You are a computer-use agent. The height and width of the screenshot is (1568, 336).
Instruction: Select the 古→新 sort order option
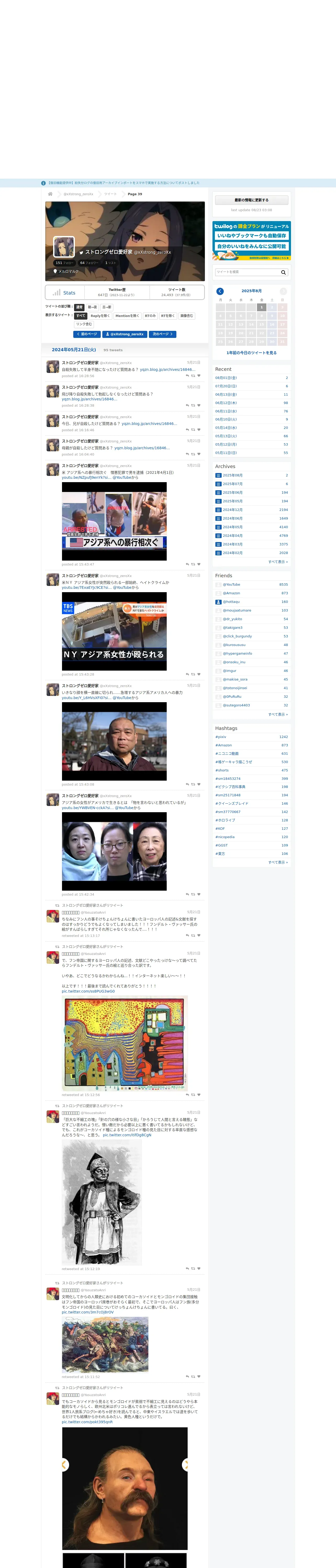tap(107, 307)
